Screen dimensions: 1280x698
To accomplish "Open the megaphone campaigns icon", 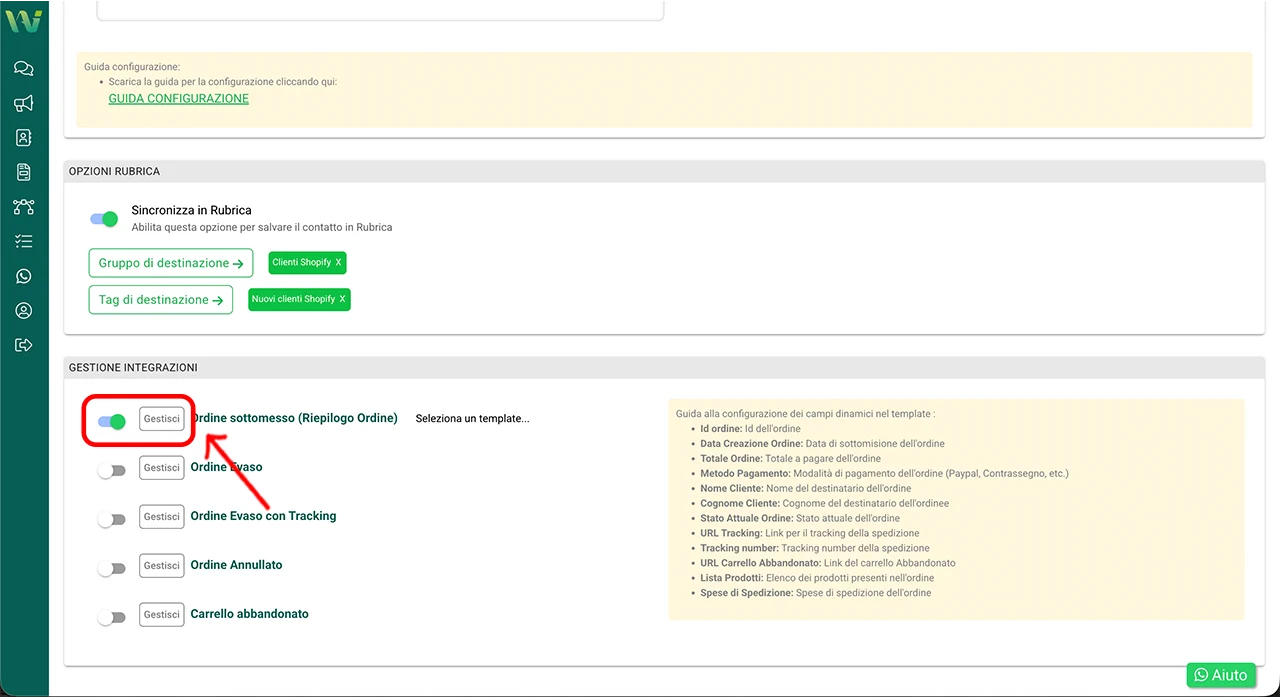I will (24, 104).
